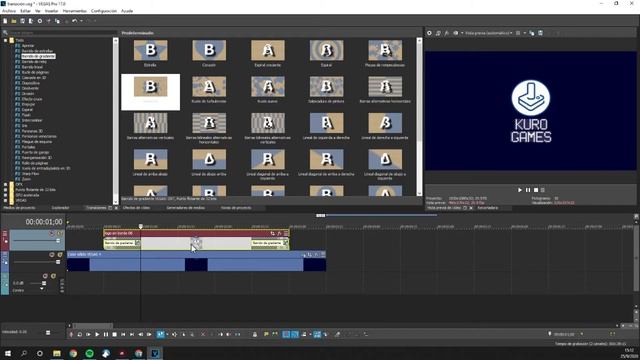The width and height of the screenshot is (640, 360).
Task: Click the Next frame button in transport
Action: point(149,334)
